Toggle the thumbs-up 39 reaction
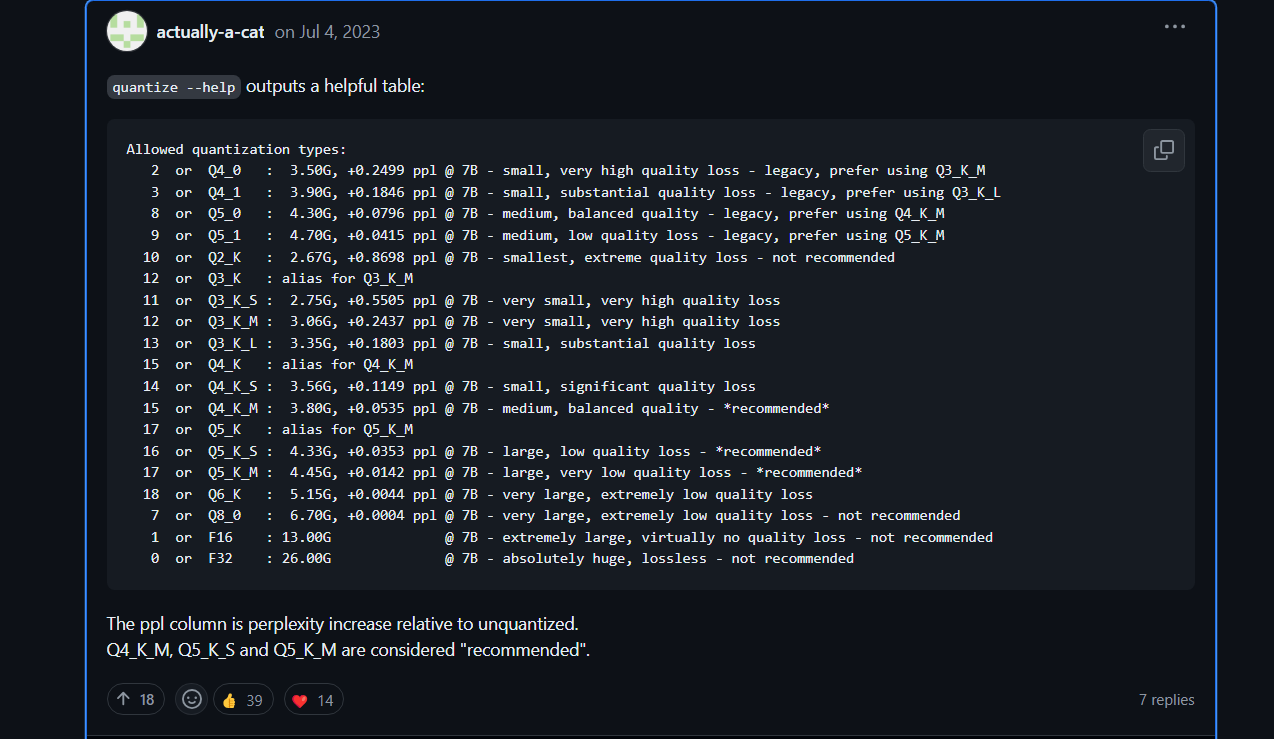 pos(243,699)
